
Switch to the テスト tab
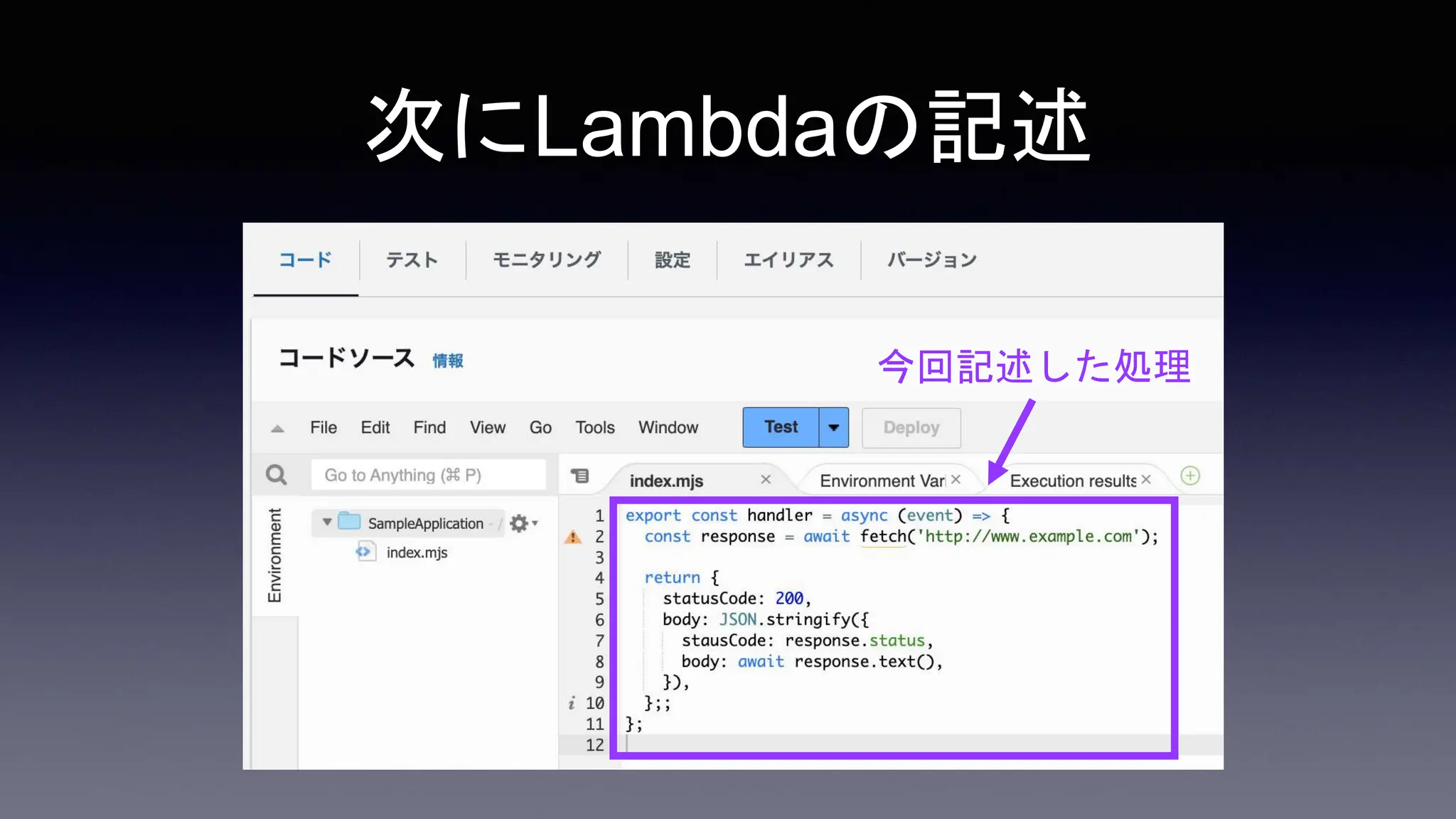pyautogui.click(x=412, y=260)
